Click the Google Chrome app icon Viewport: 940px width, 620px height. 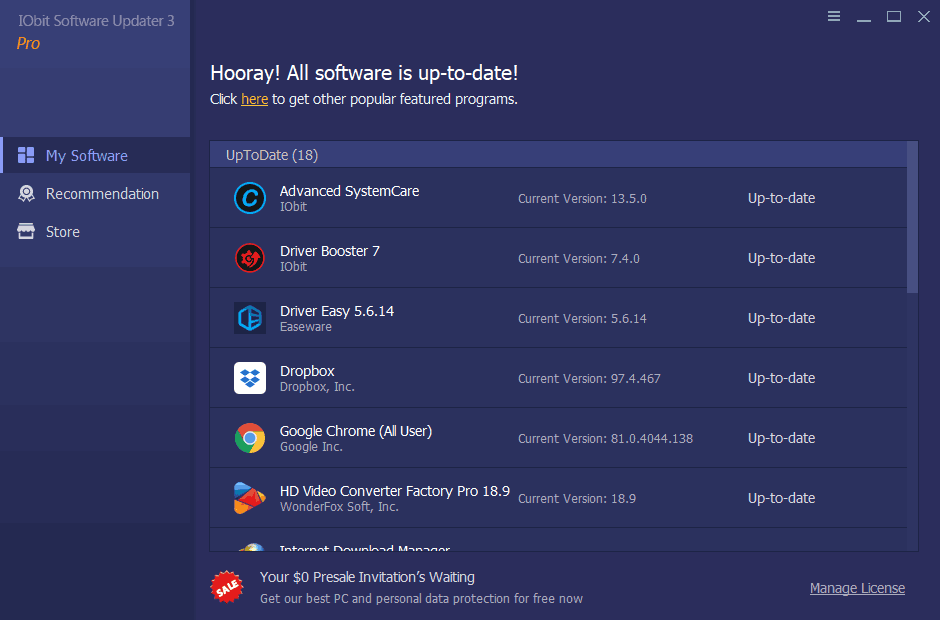click(x=249, y=437)
